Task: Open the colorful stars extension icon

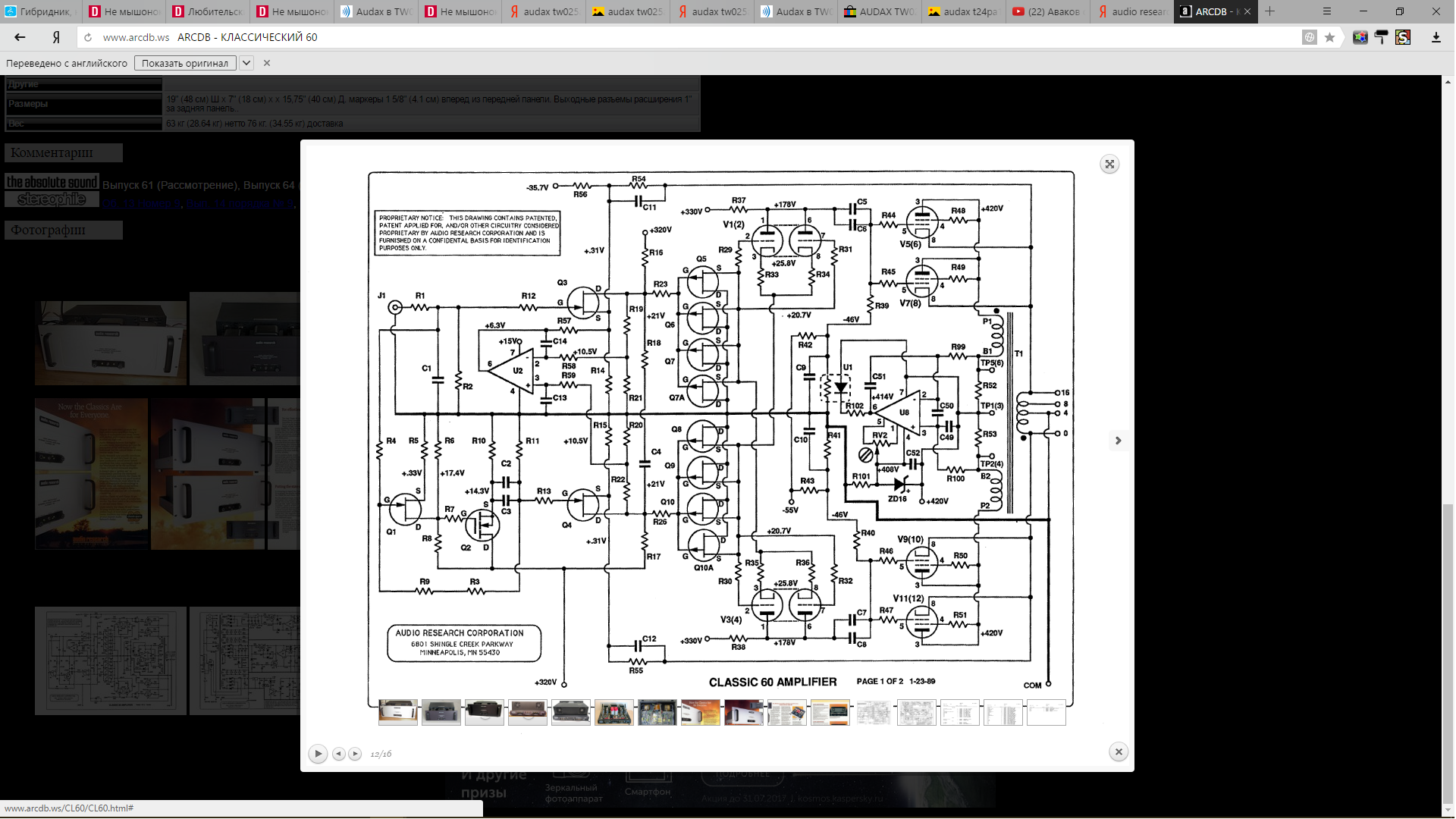Action: (1360, 37)
